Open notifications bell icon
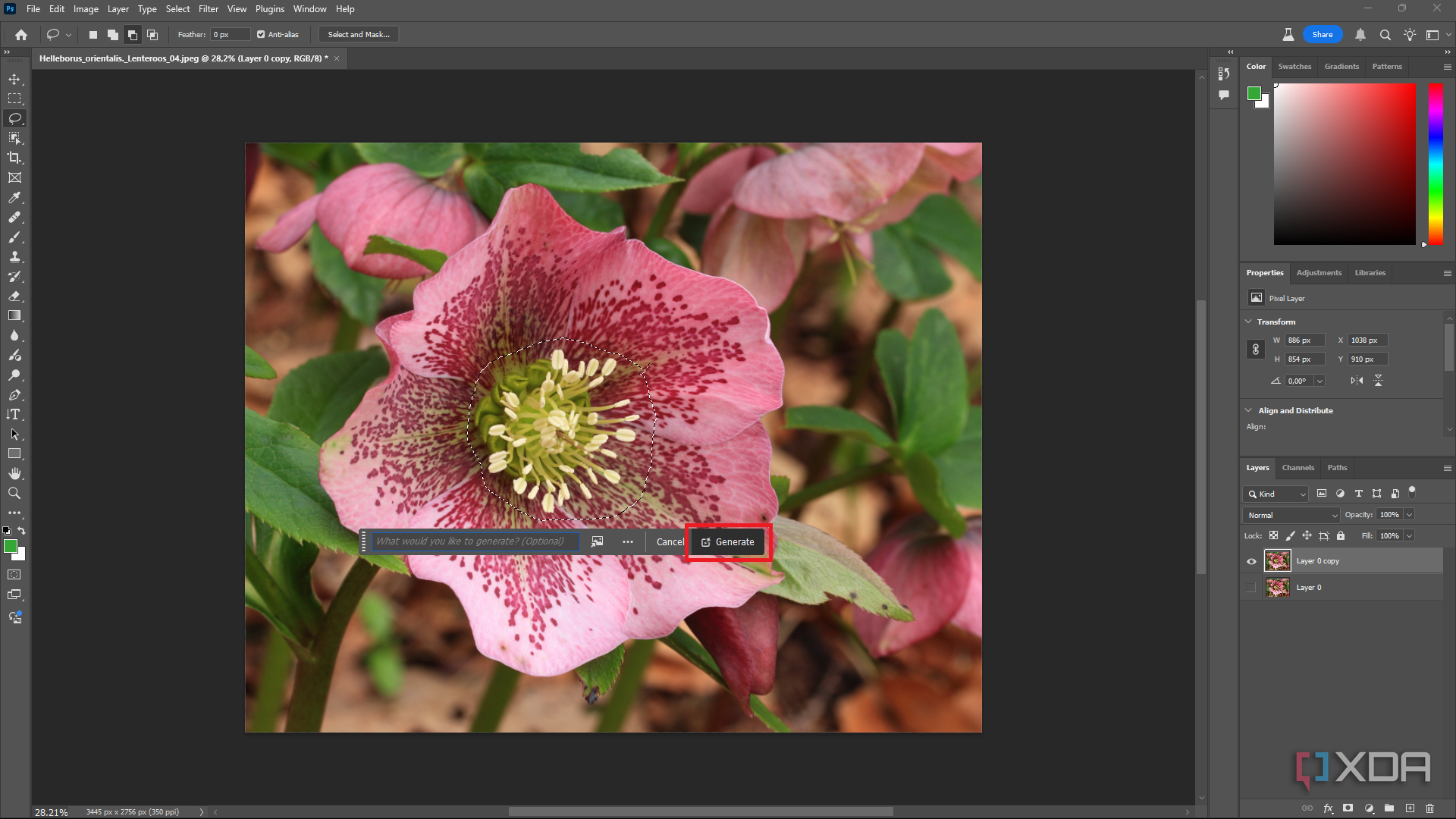 tap(1360, 35)
